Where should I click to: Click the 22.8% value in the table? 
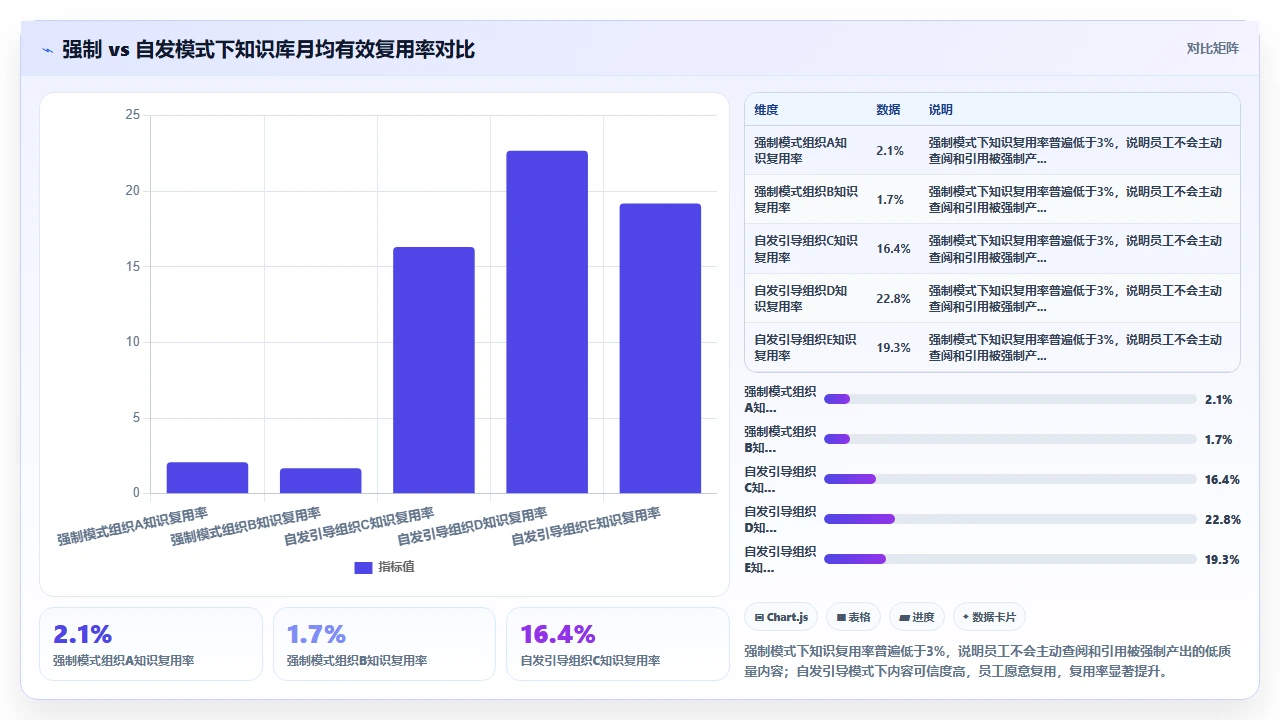click(x=893, y=298)
